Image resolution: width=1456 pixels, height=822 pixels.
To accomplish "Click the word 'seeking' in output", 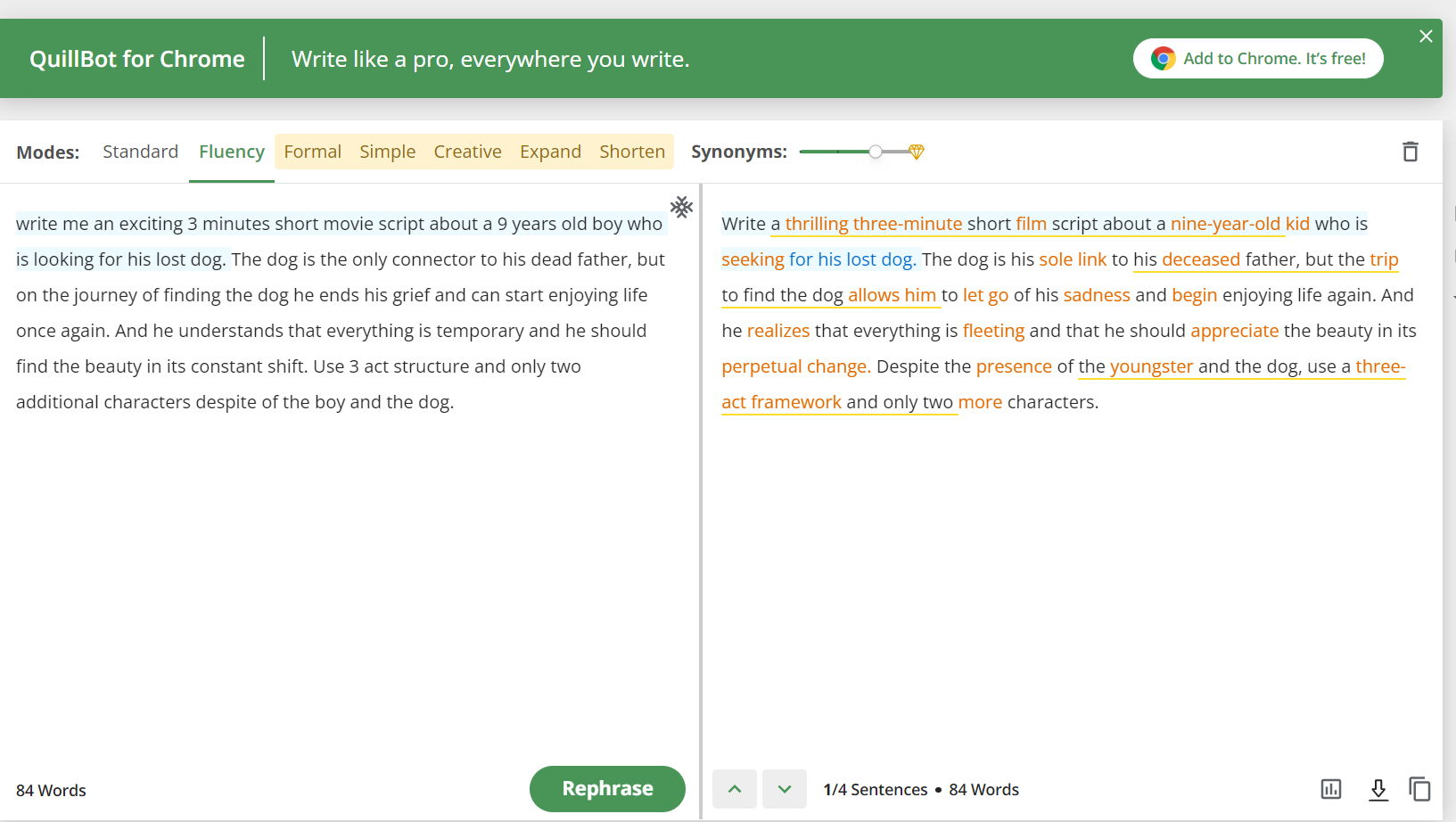I will [x=753, y=259].
